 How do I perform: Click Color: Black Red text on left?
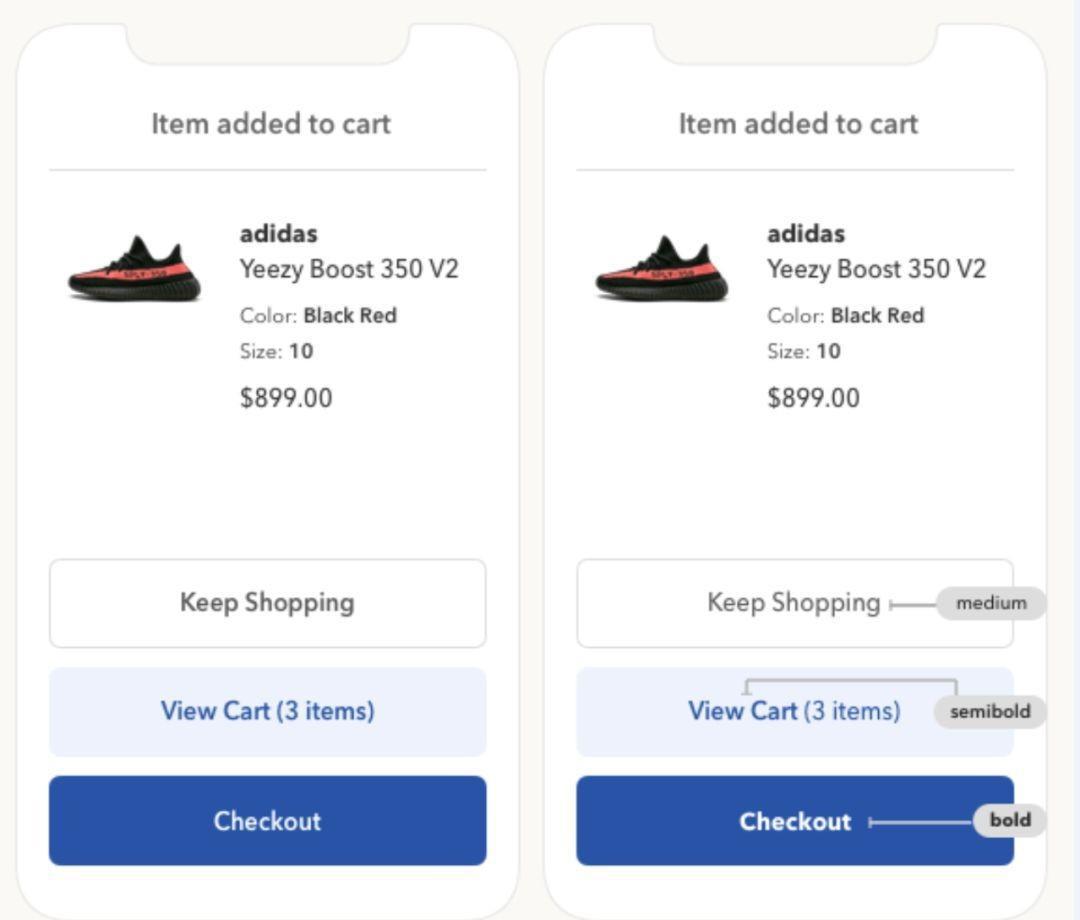(x=318, y=315)
